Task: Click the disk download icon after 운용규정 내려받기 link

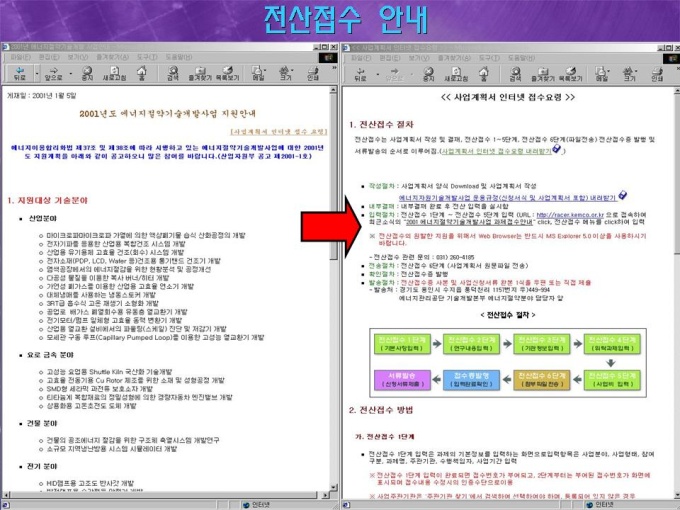Action: (x=623, y=195)
